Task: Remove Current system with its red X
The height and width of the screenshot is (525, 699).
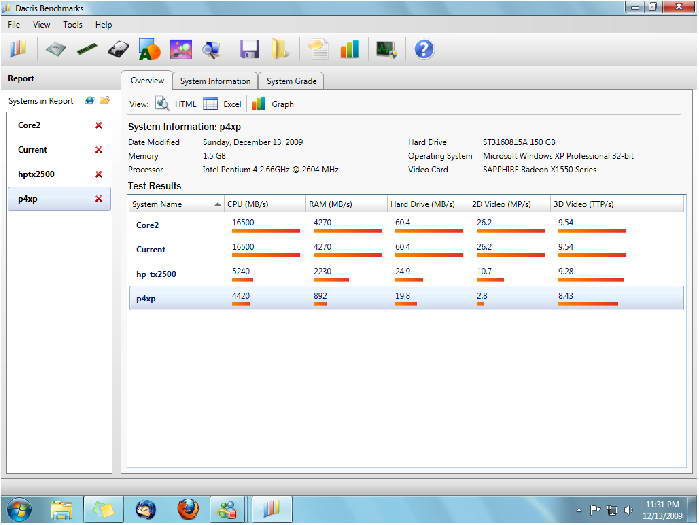Action: click(x=99, y=150)
